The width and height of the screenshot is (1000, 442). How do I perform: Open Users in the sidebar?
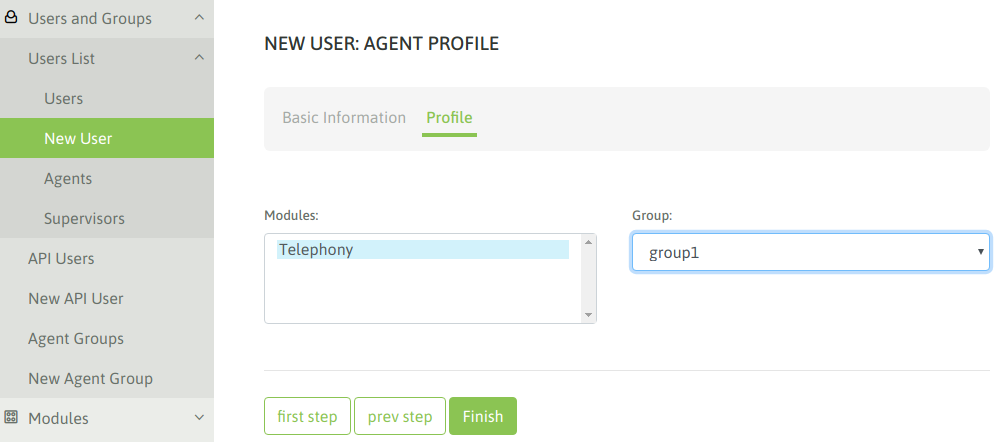pos(64,99)
